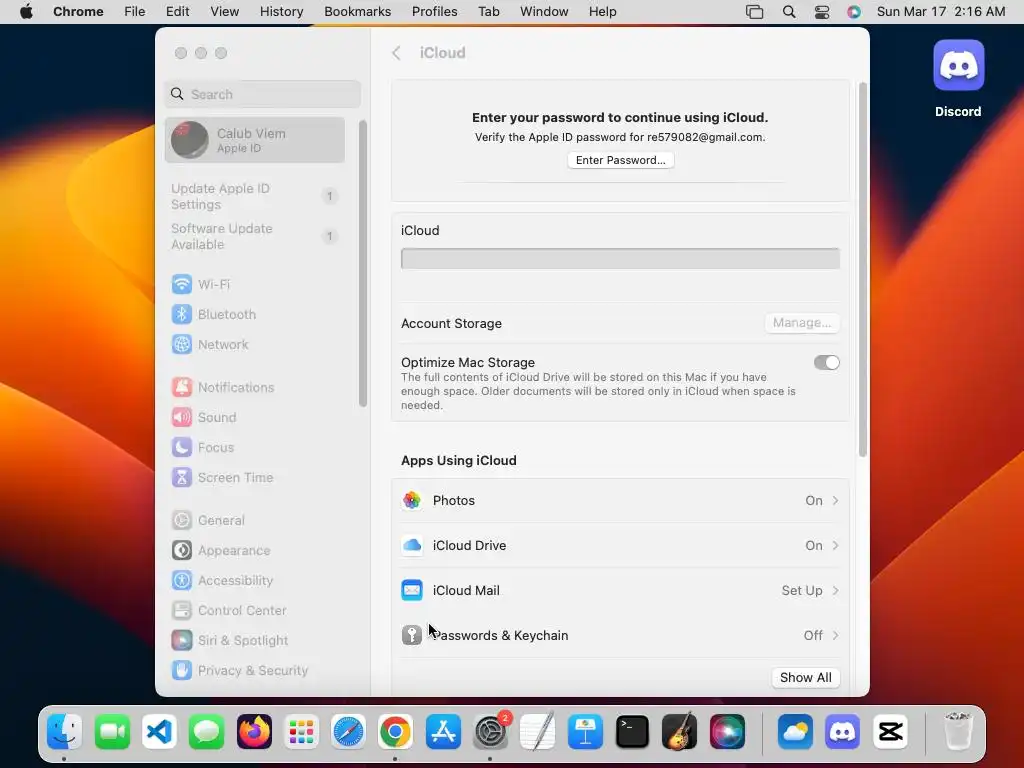Select Calub Viem Apple ID
The image size is (1024, 768).
coord(255,140)
